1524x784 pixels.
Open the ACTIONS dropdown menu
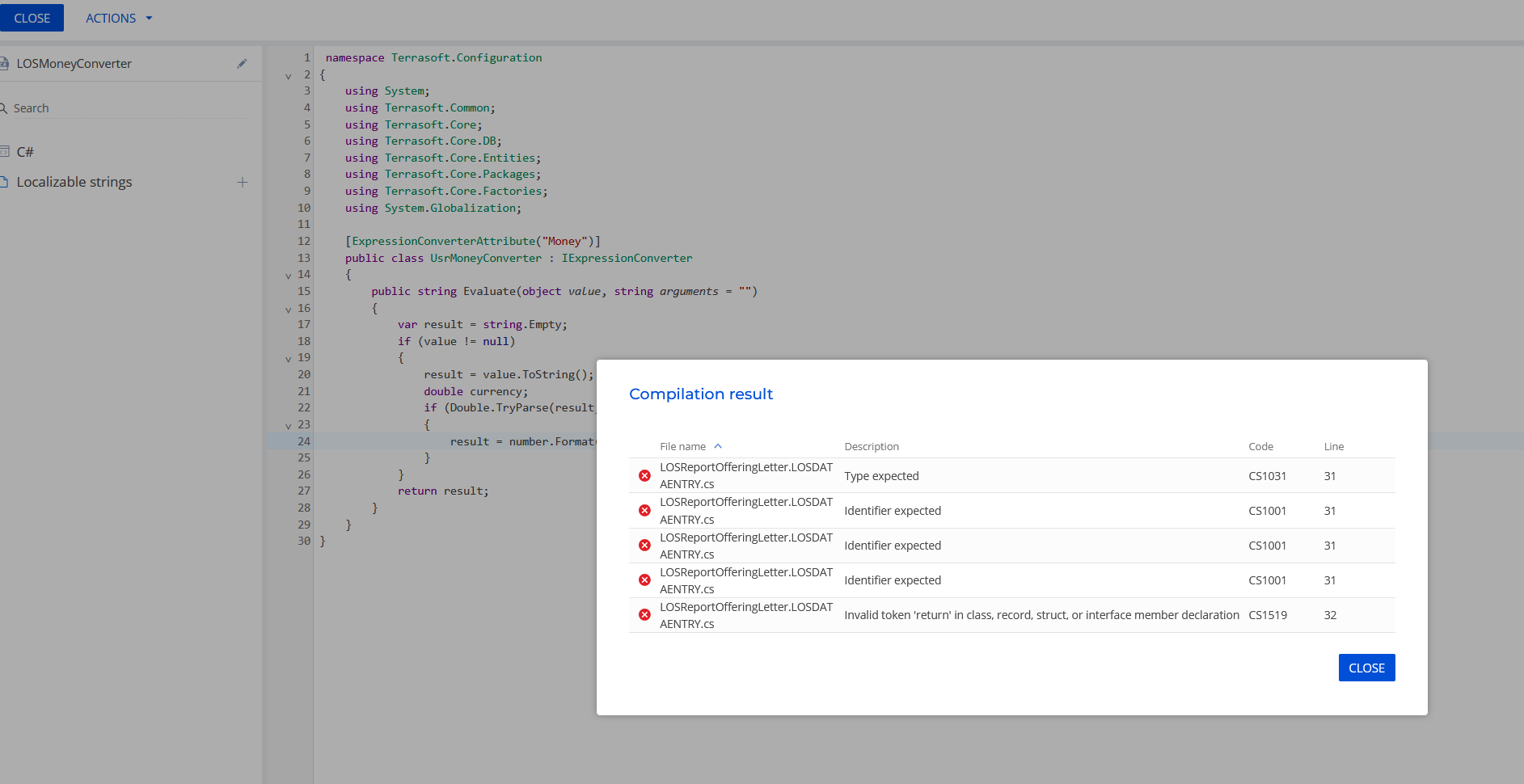click(x=119, y=18)
